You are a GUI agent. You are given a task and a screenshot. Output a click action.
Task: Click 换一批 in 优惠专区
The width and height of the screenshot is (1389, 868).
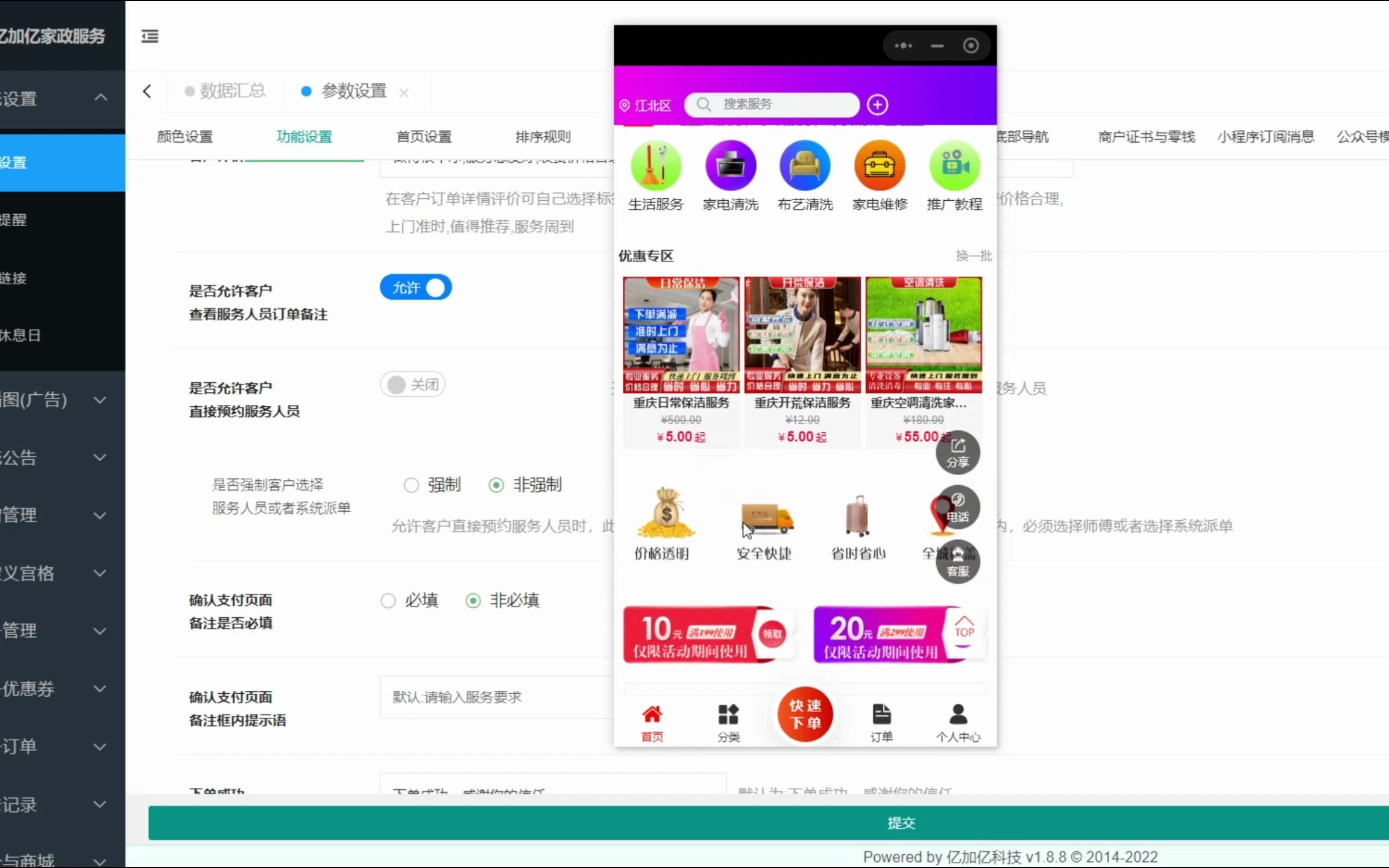coord(974,256)
